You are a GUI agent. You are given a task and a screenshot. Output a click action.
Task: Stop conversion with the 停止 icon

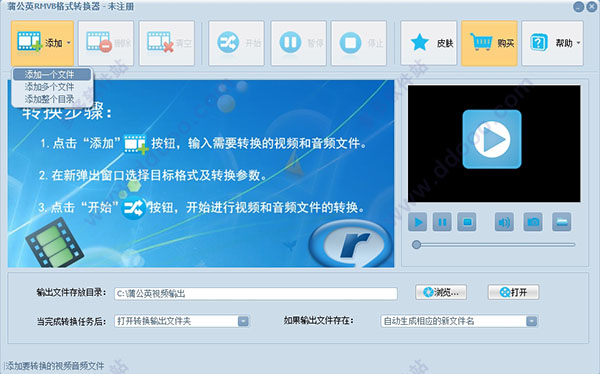coord(351,42)
